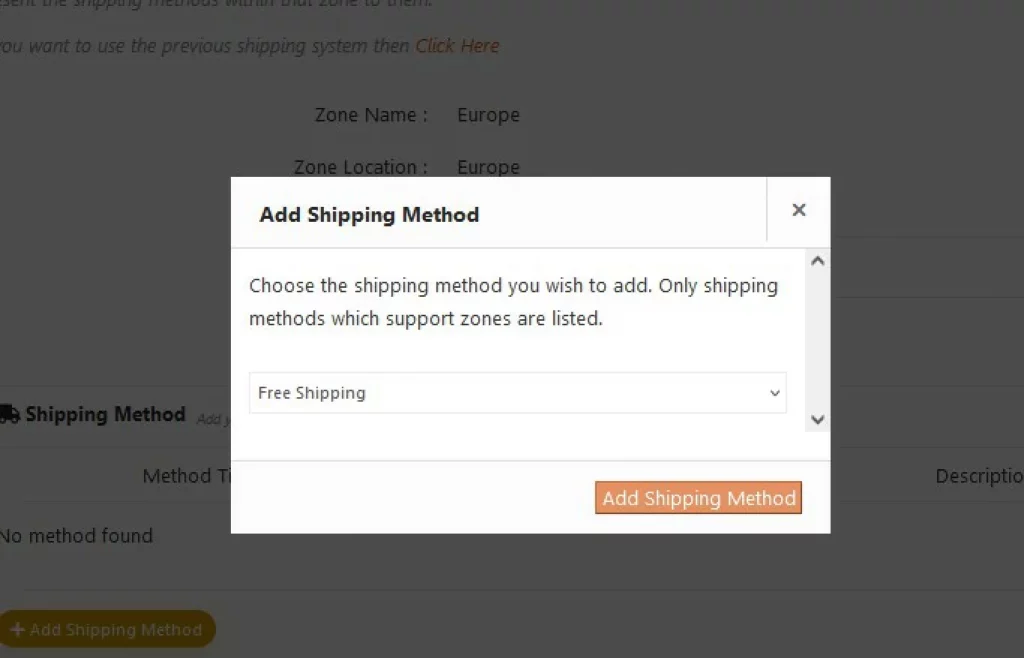Click the Shipping Method section heading
Viewport: 1024px width, 658px height.
tap(105, 414)
